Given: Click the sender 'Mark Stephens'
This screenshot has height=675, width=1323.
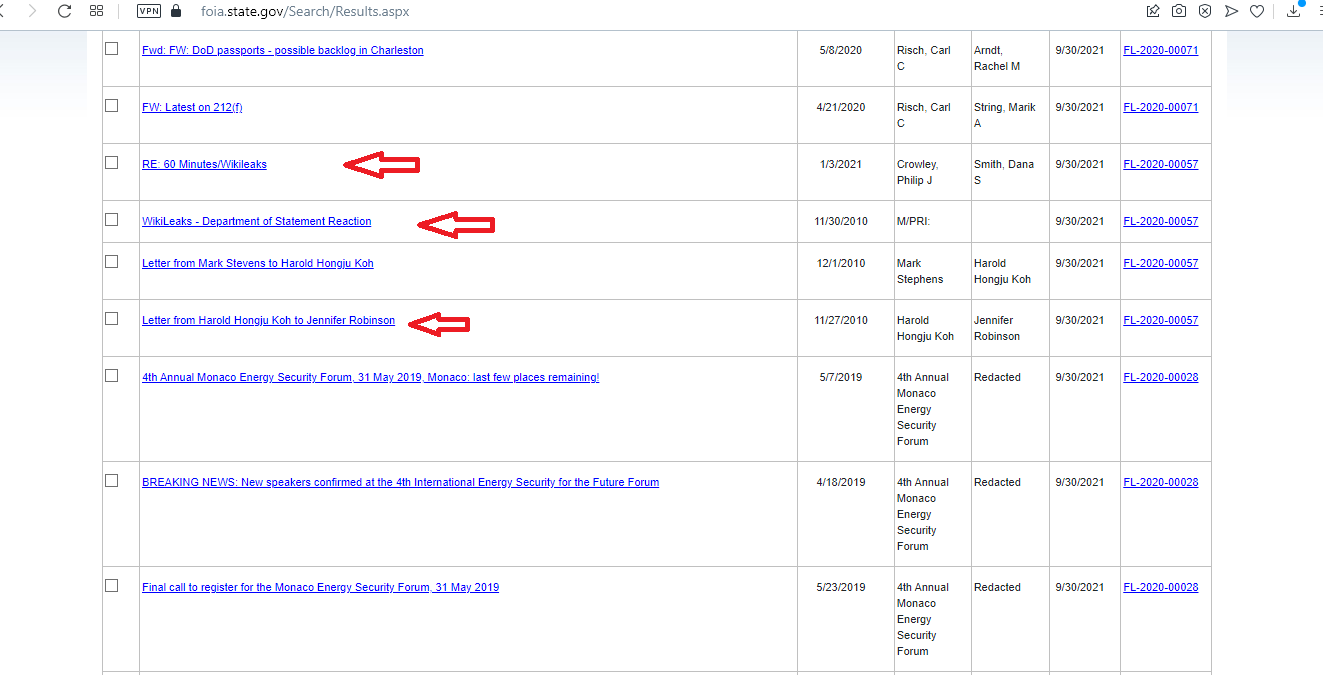Looking at the screenshot, I should pyautogui.click(x=920, y=271).
